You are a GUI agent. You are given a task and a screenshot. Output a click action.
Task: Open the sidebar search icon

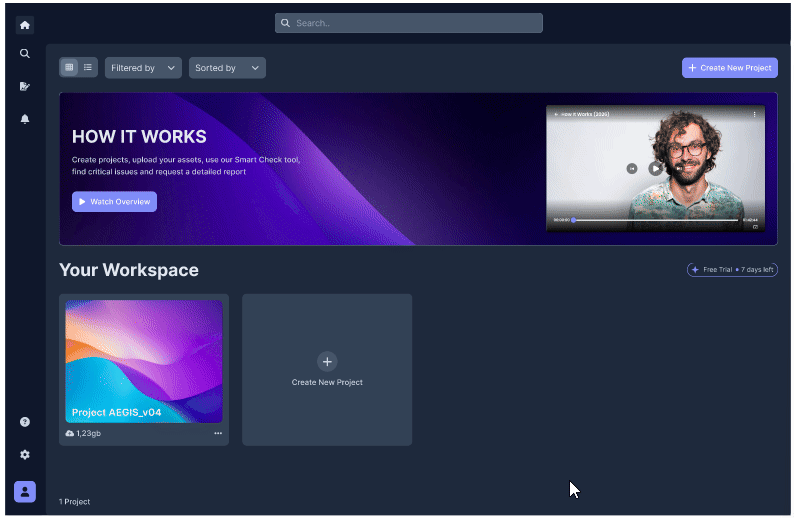click(24, 53)
